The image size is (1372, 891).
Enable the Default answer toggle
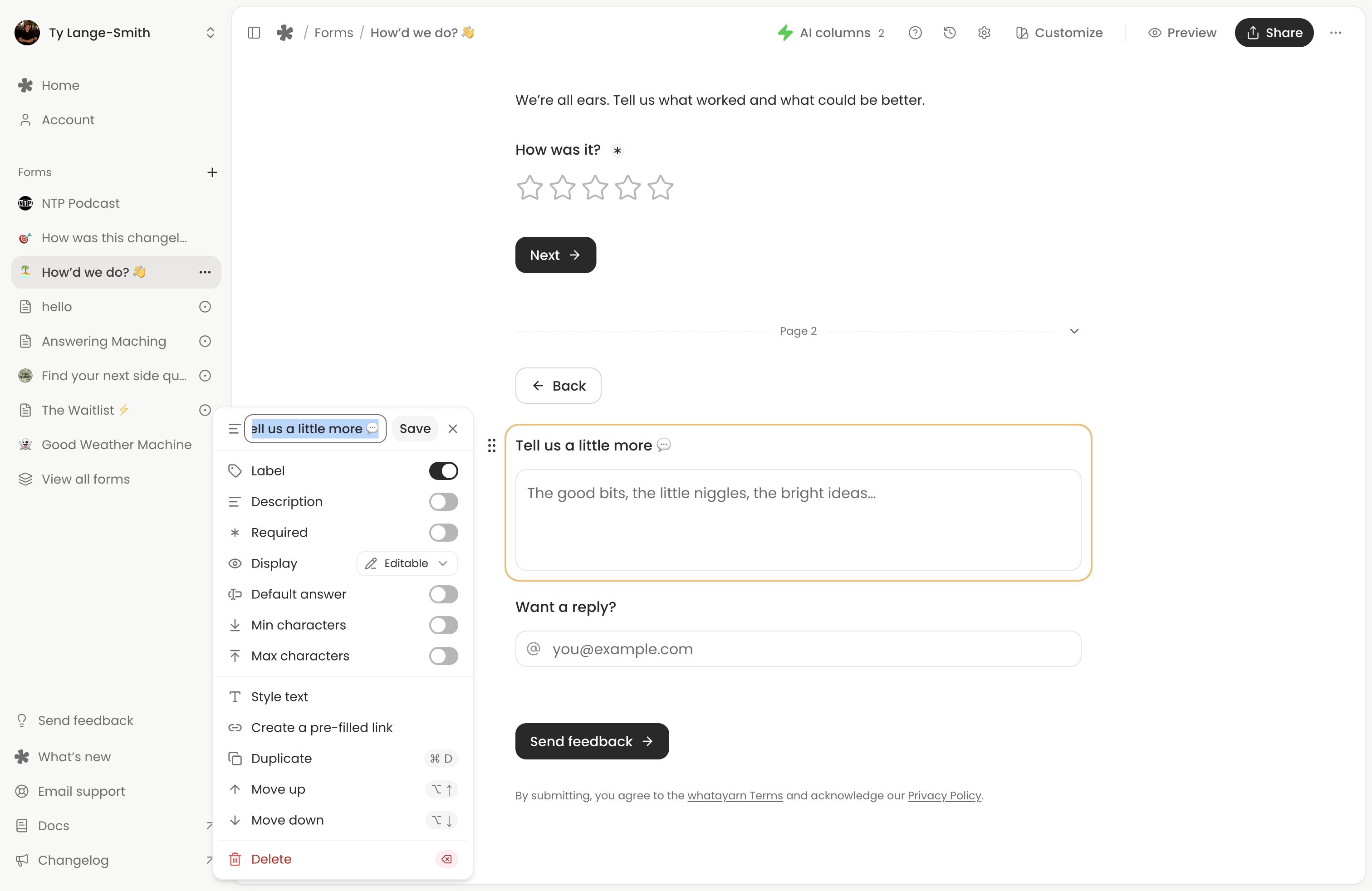(x=443, y=594)
